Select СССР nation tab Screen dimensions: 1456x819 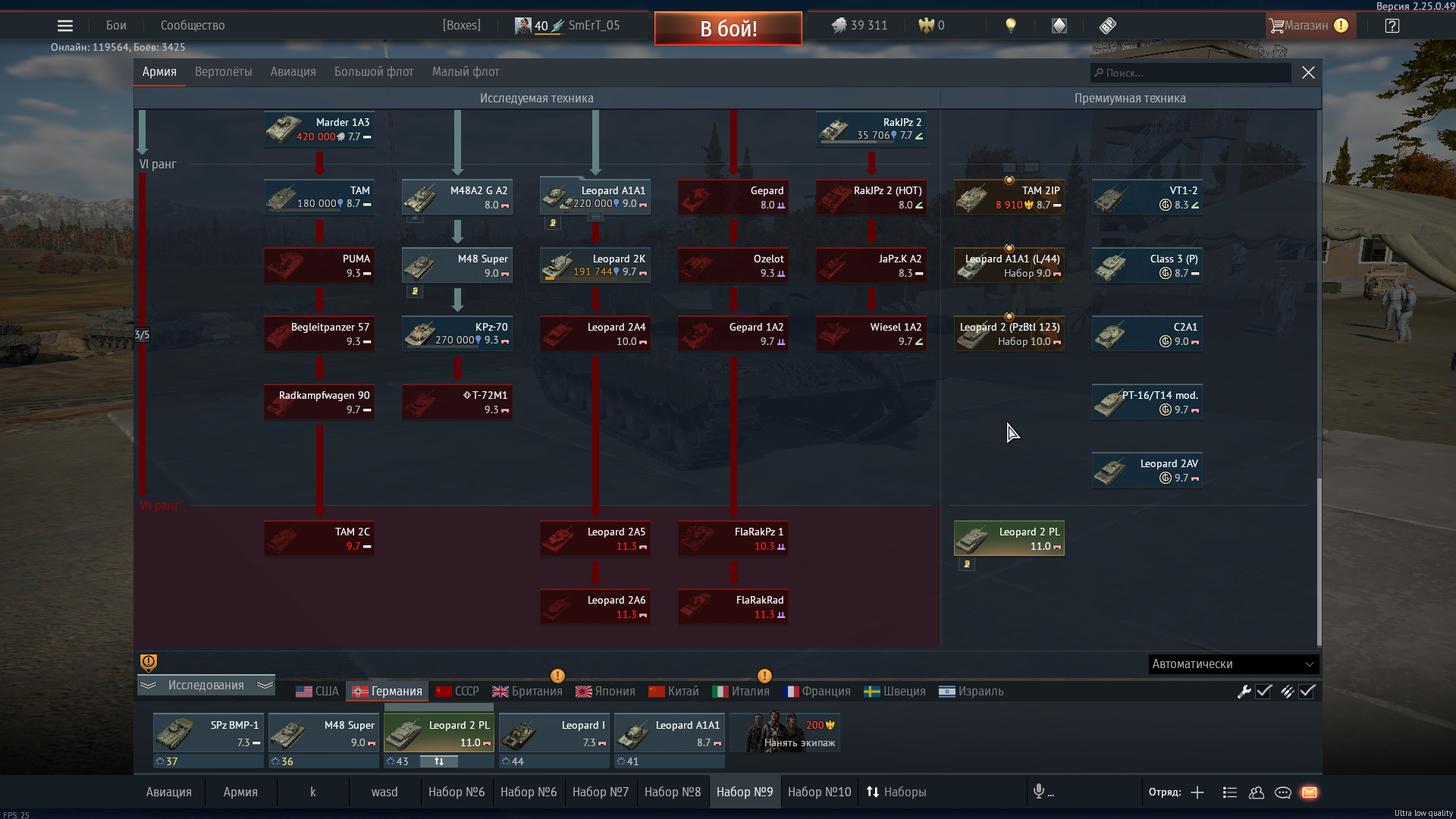pyautogui.click(x=457, y=692)
